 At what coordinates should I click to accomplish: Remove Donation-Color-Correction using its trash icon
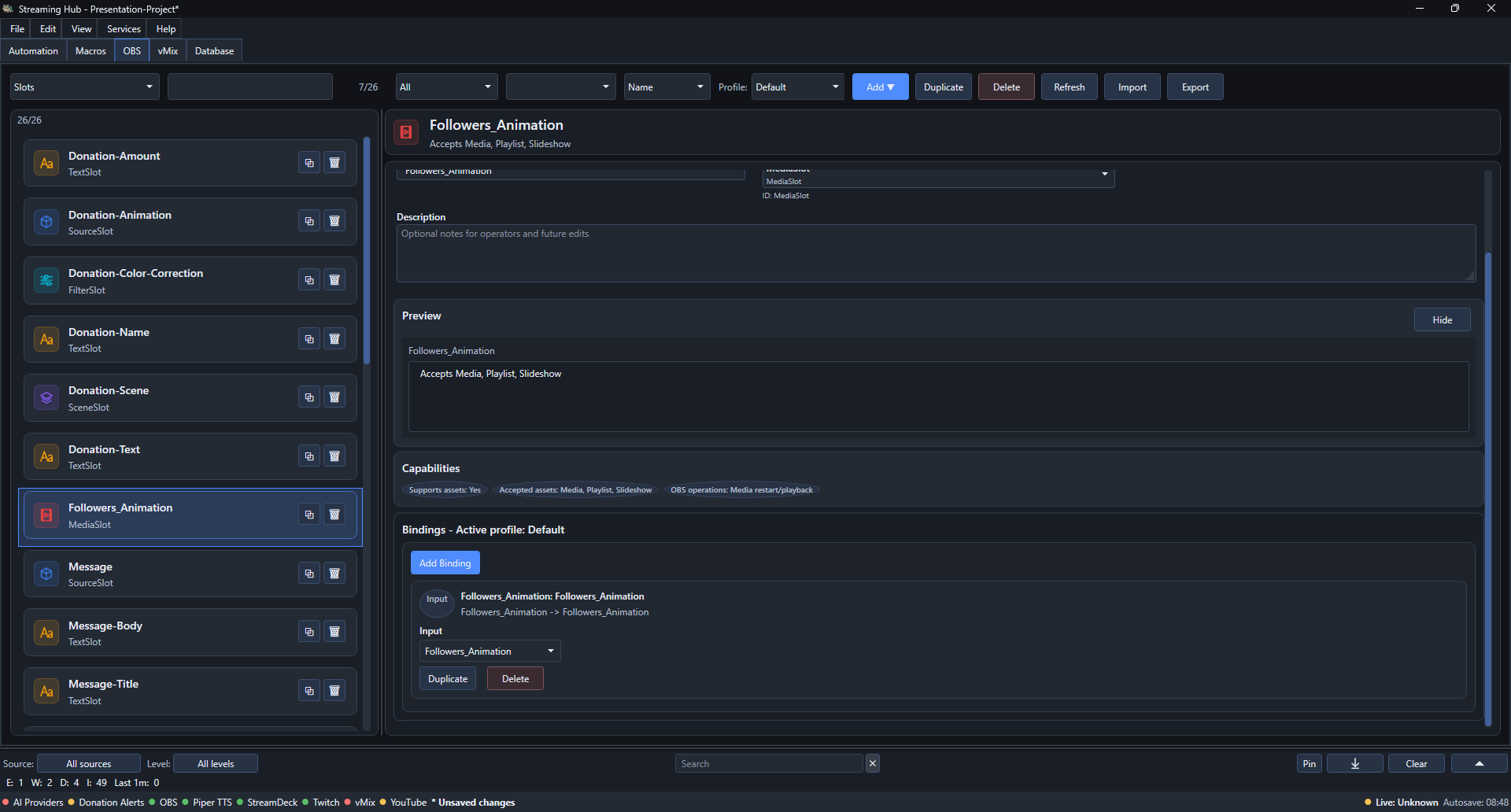pos(334,280)
